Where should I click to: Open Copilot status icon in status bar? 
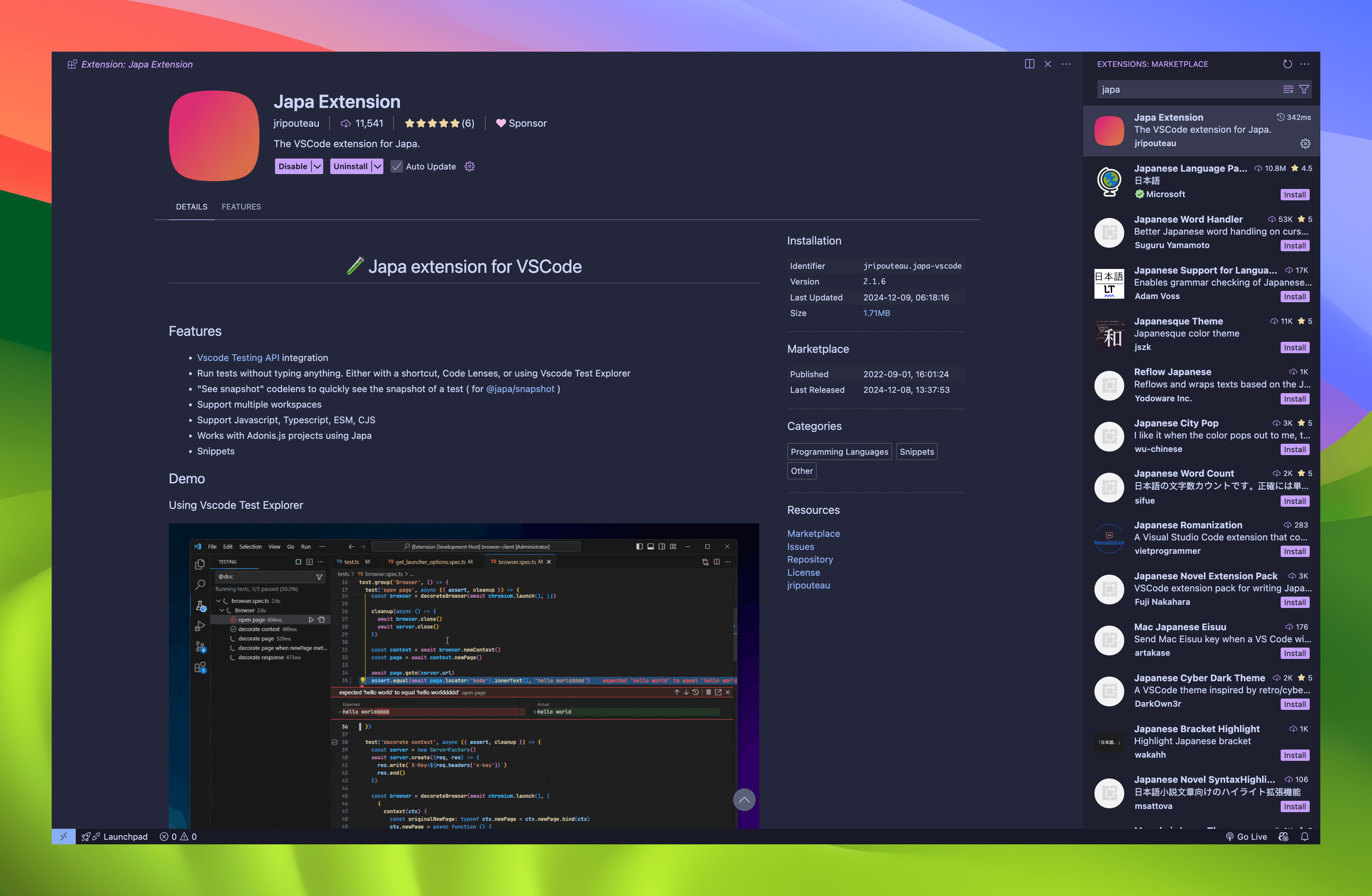pyautogui.click(x=1283, y=836)
